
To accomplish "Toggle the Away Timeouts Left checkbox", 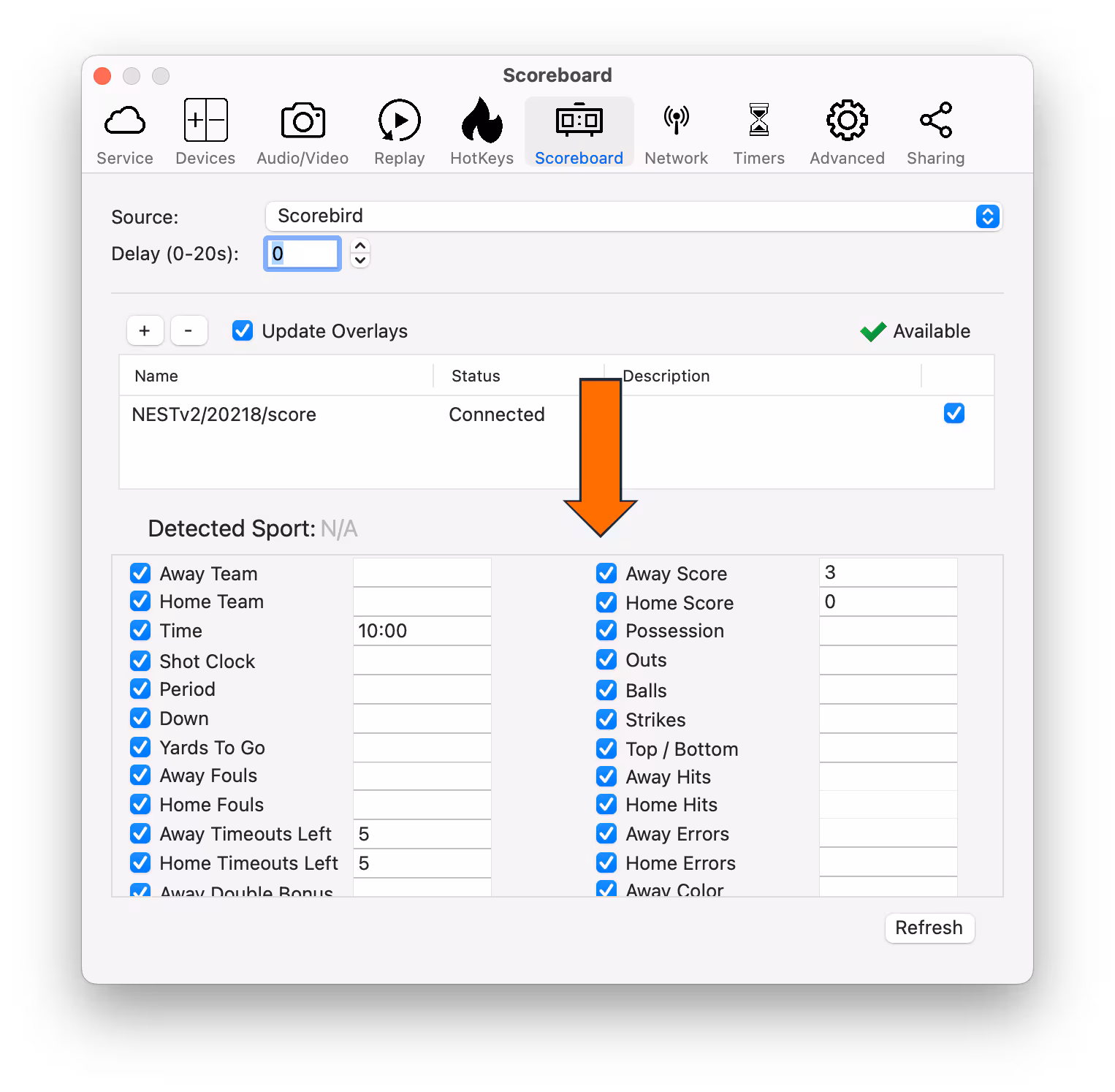I will pyautogui.click(x=140, y=833).
